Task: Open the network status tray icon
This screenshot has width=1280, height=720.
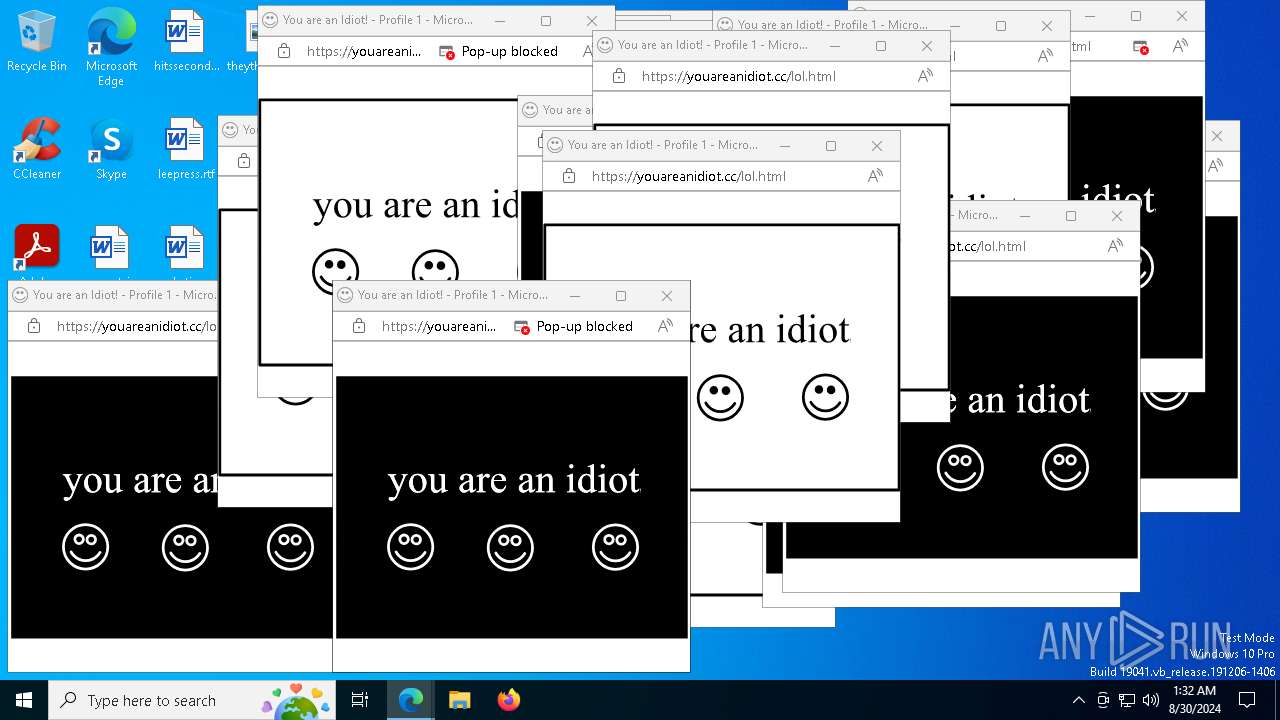Action: pos(1127,700)
